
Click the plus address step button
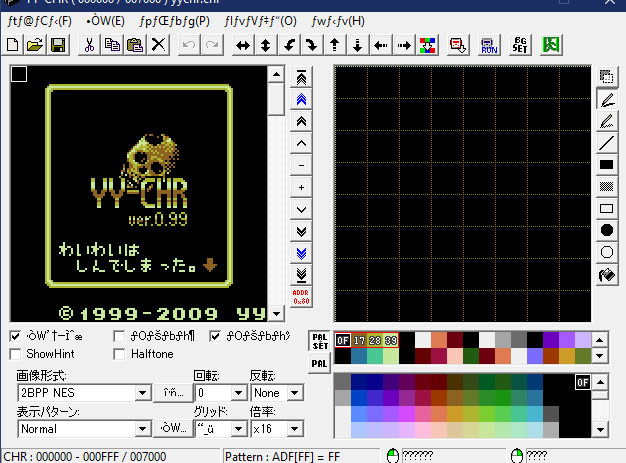(301, 187)
